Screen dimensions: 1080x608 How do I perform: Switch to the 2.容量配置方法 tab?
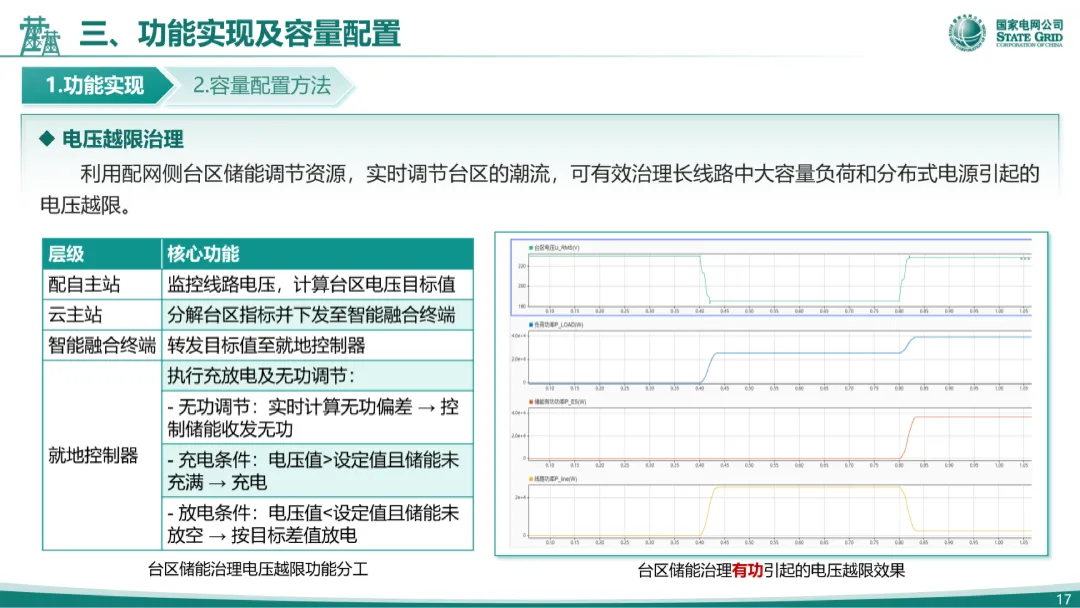(262, 85)
